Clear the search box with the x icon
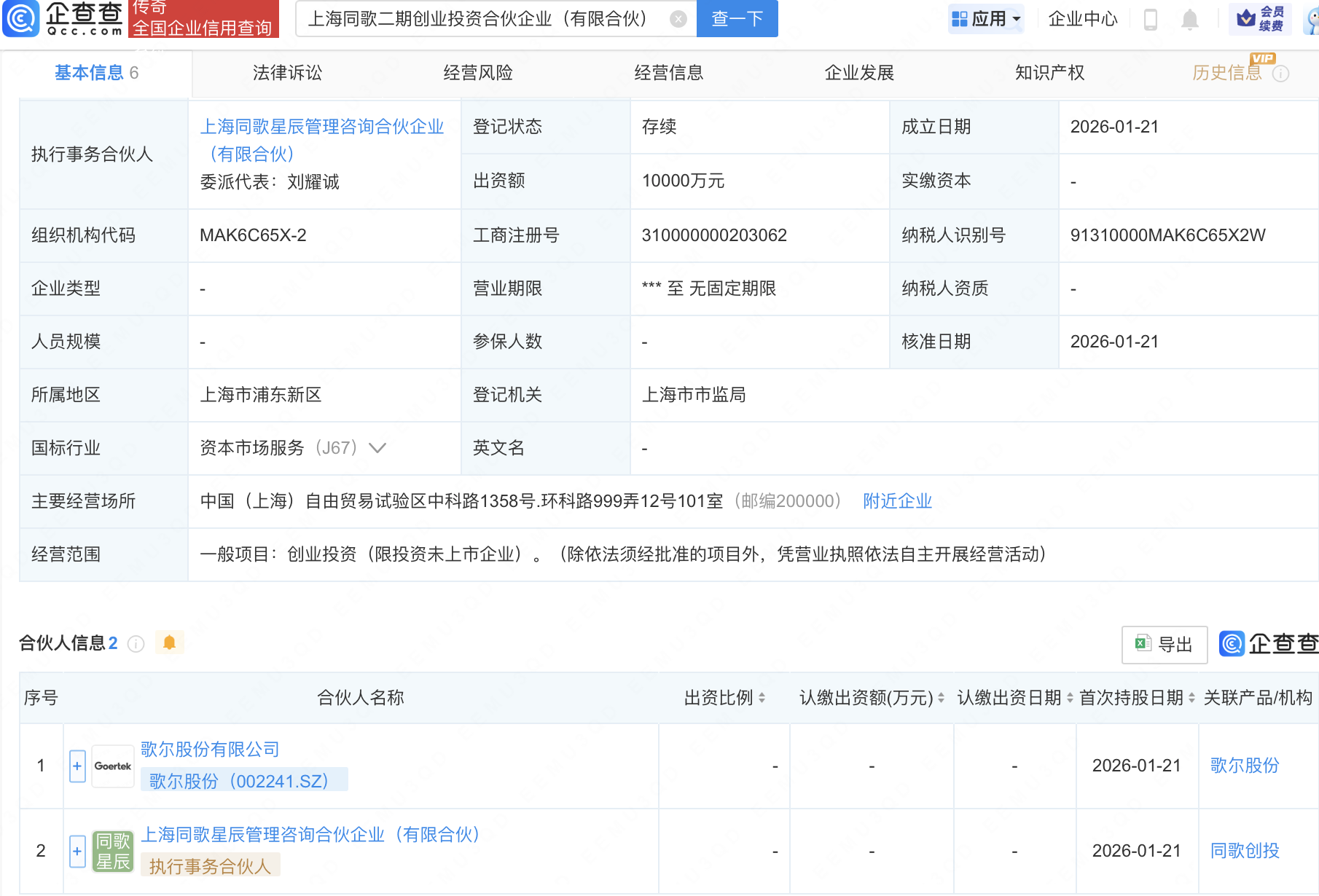The height and width of the screenshot is (896, 1319). pos(678,19)
